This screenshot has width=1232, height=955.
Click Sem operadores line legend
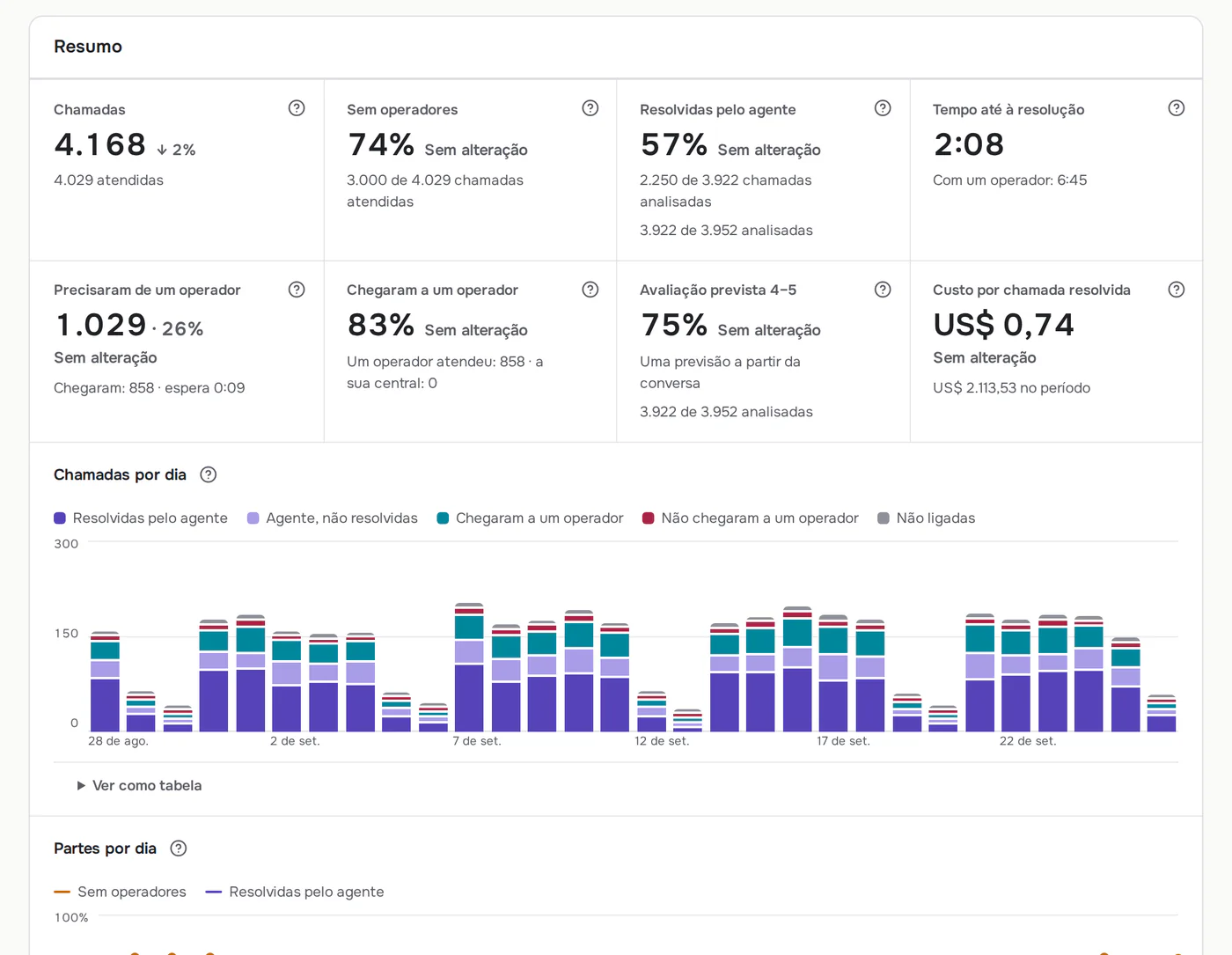coord(121,892)
